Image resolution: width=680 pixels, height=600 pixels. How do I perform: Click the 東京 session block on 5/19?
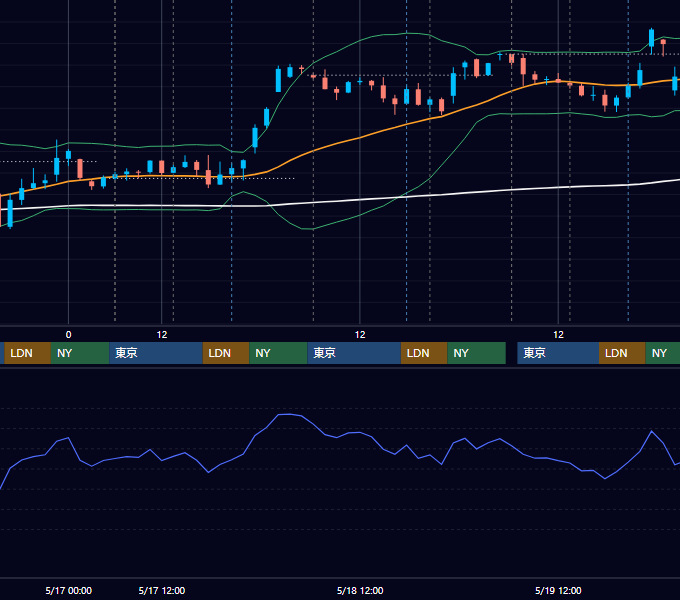click(558, 353)
